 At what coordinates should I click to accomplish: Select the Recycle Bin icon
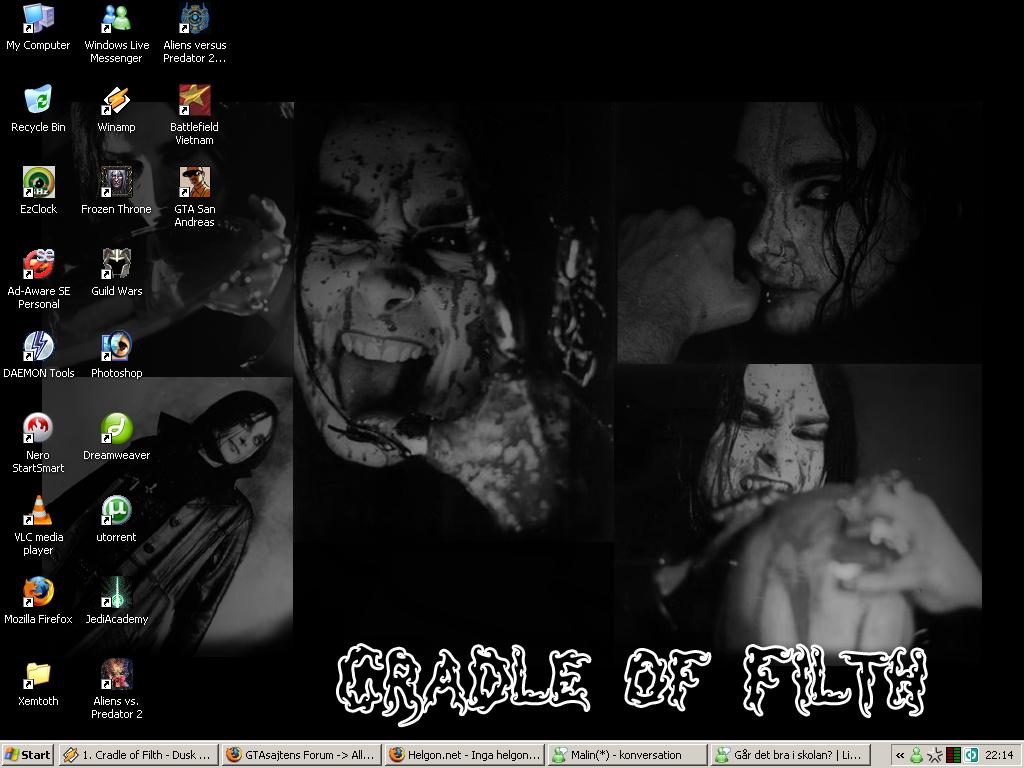pyautogui.click(x=38, y=101)
